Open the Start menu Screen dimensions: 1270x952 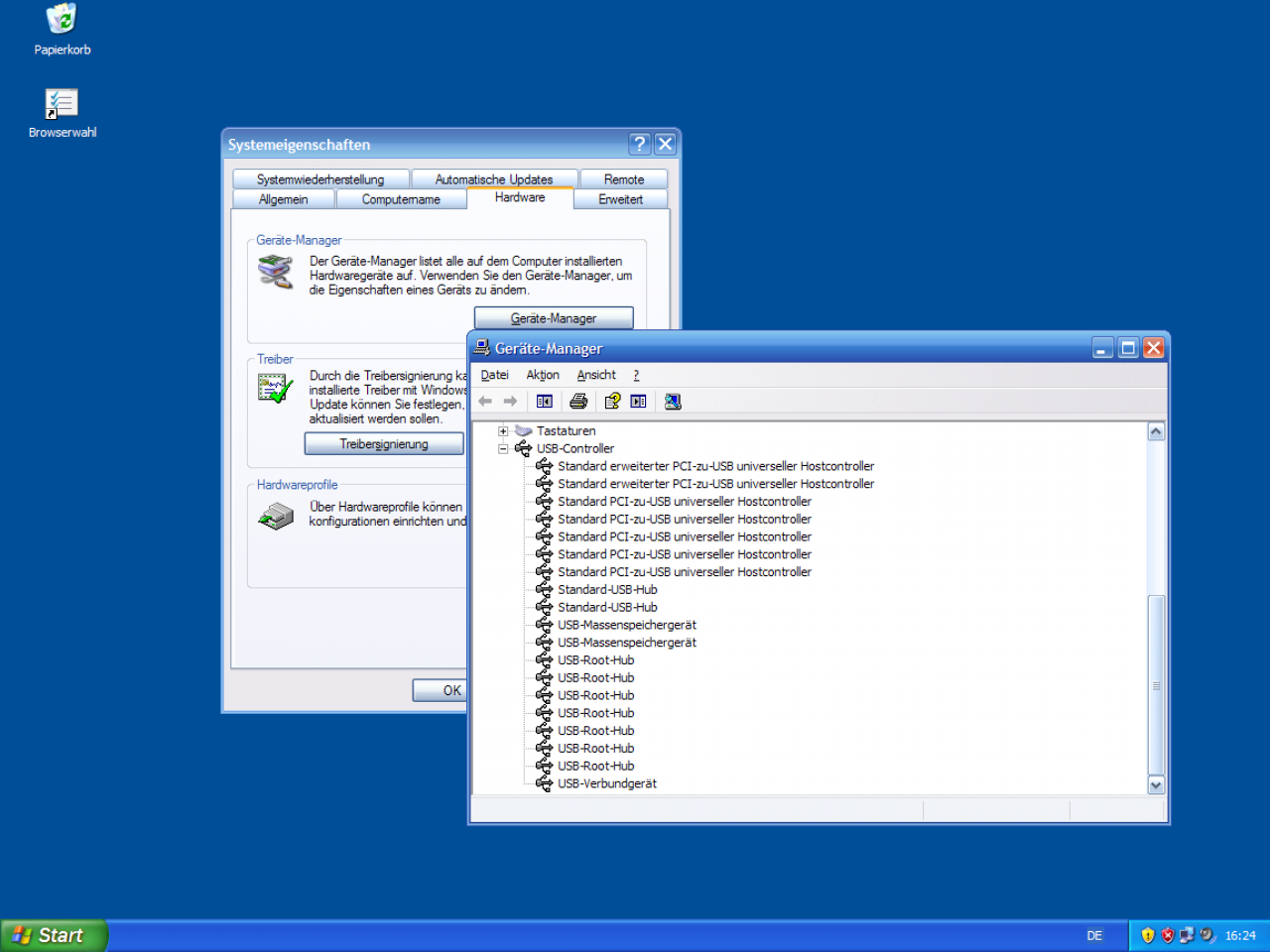[x=54, y=935]
